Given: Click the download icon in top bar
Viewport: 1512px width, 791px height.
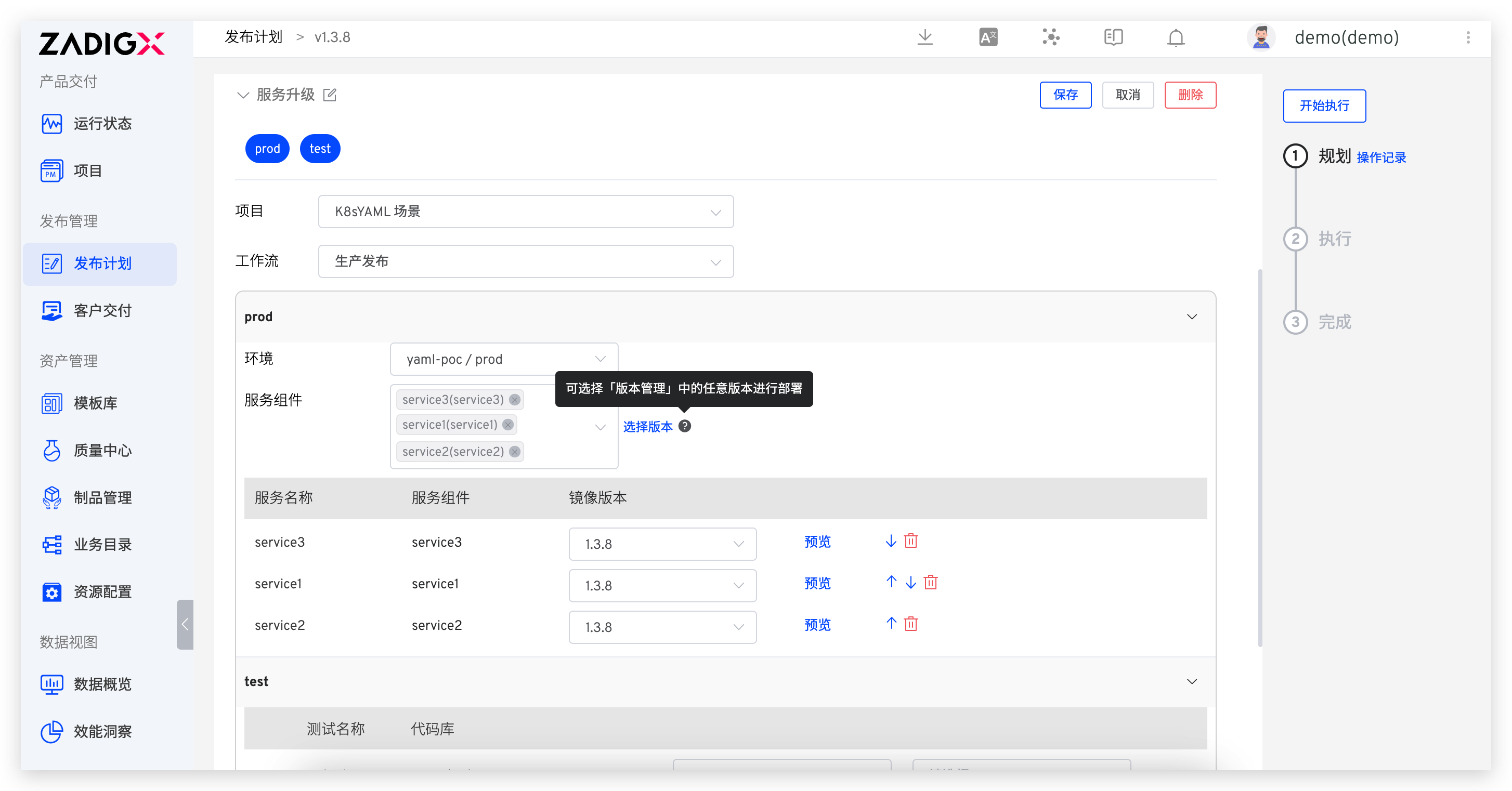Looking at the screenshot, I should coord(925,37).
